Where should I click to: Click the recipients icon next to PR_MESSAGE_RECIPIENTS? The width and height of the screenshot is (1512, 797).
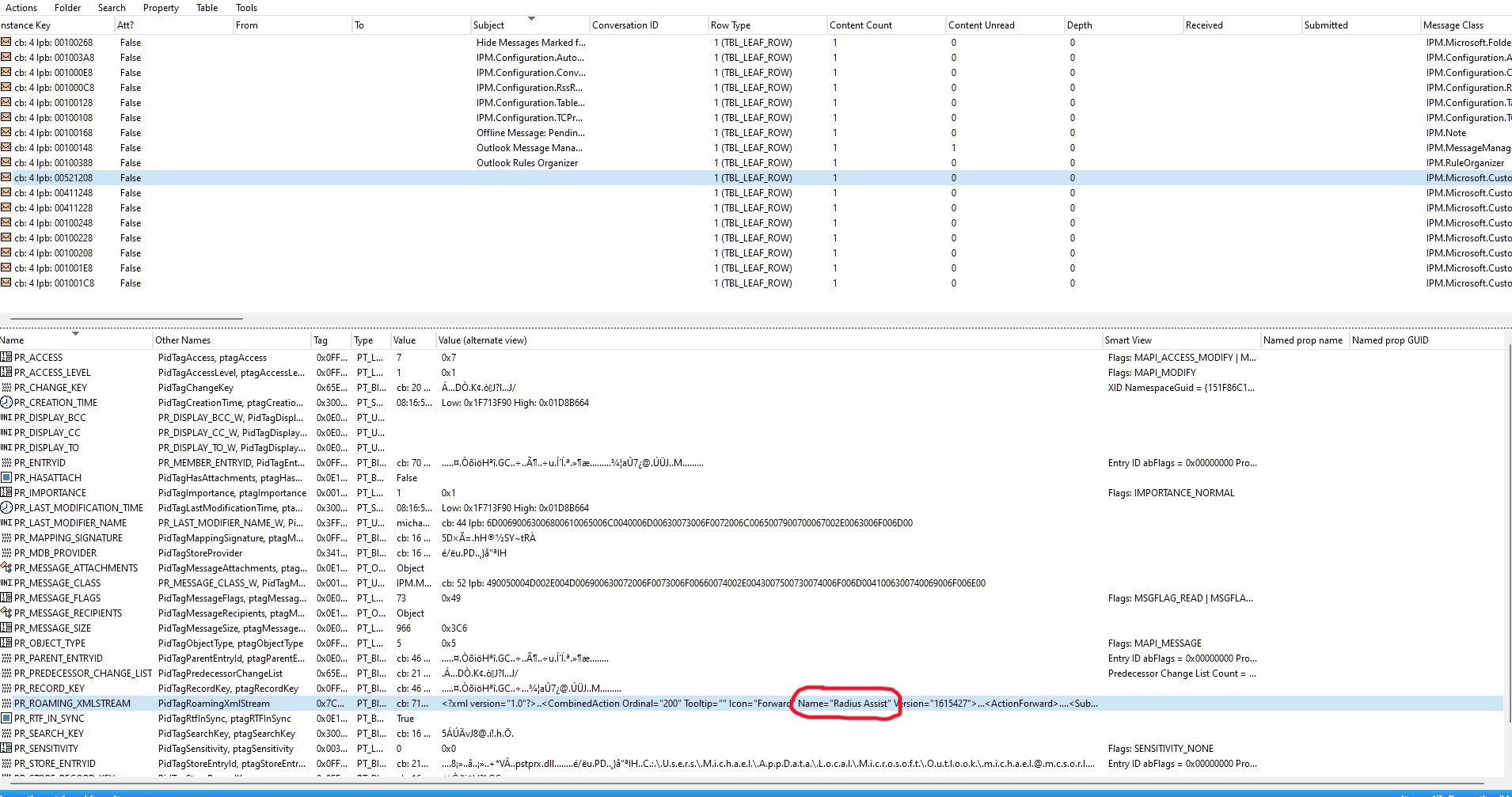click(x=7, y=613)
